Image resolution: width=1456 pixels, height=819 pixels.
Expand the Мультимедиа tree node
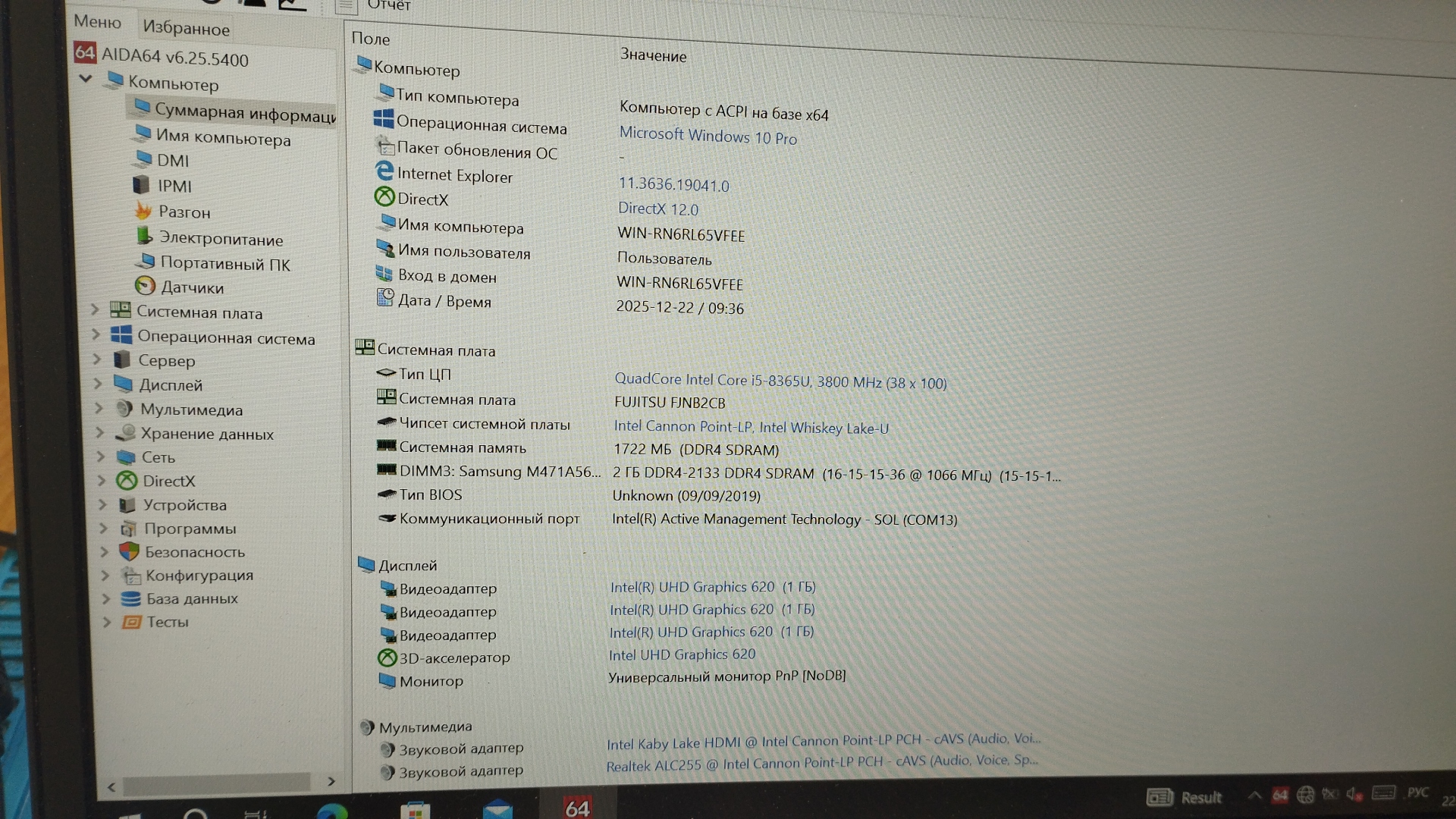coord(99,408)
